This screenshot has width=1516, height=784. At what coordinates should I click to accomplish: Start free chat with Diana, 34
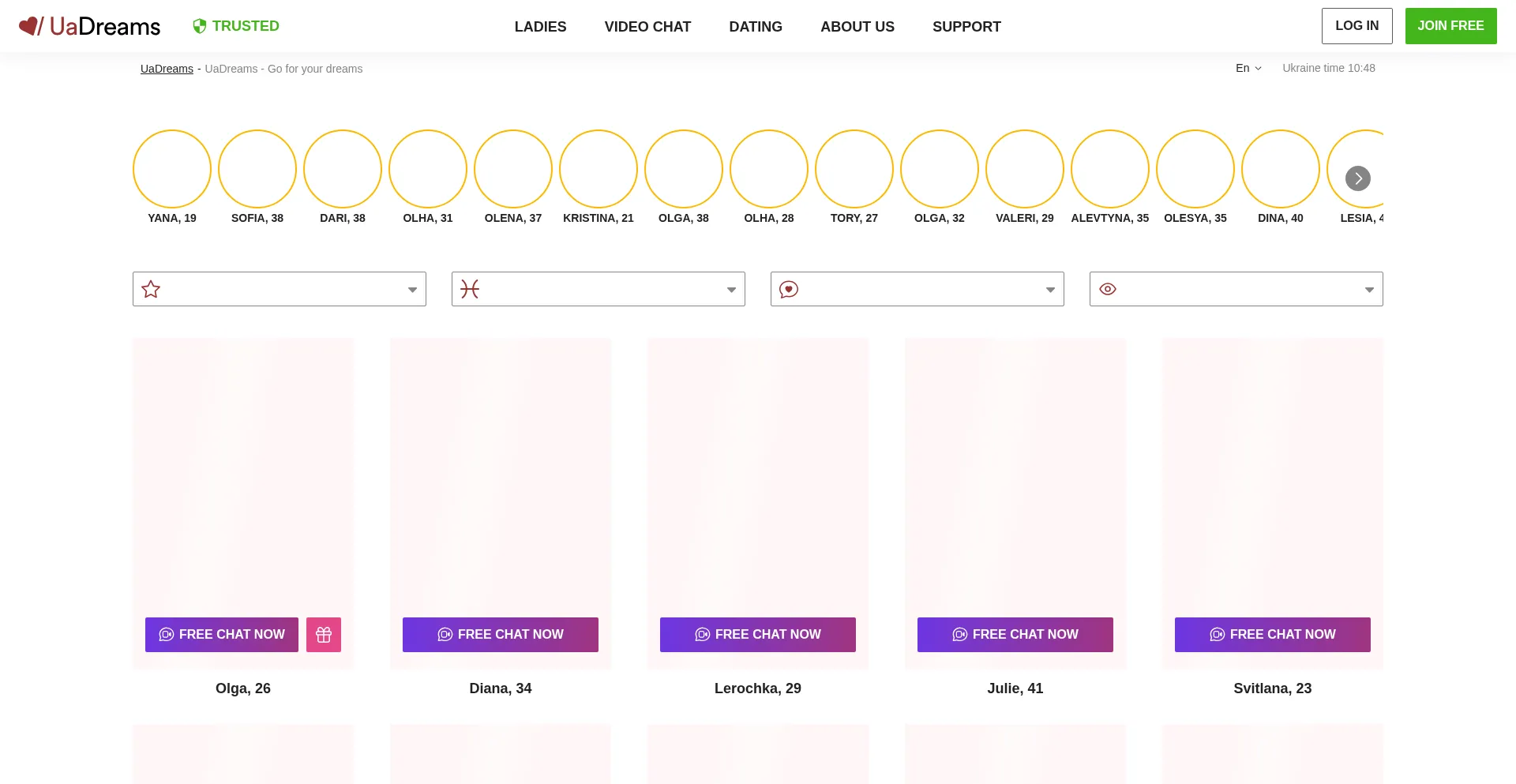click(501, 635)
